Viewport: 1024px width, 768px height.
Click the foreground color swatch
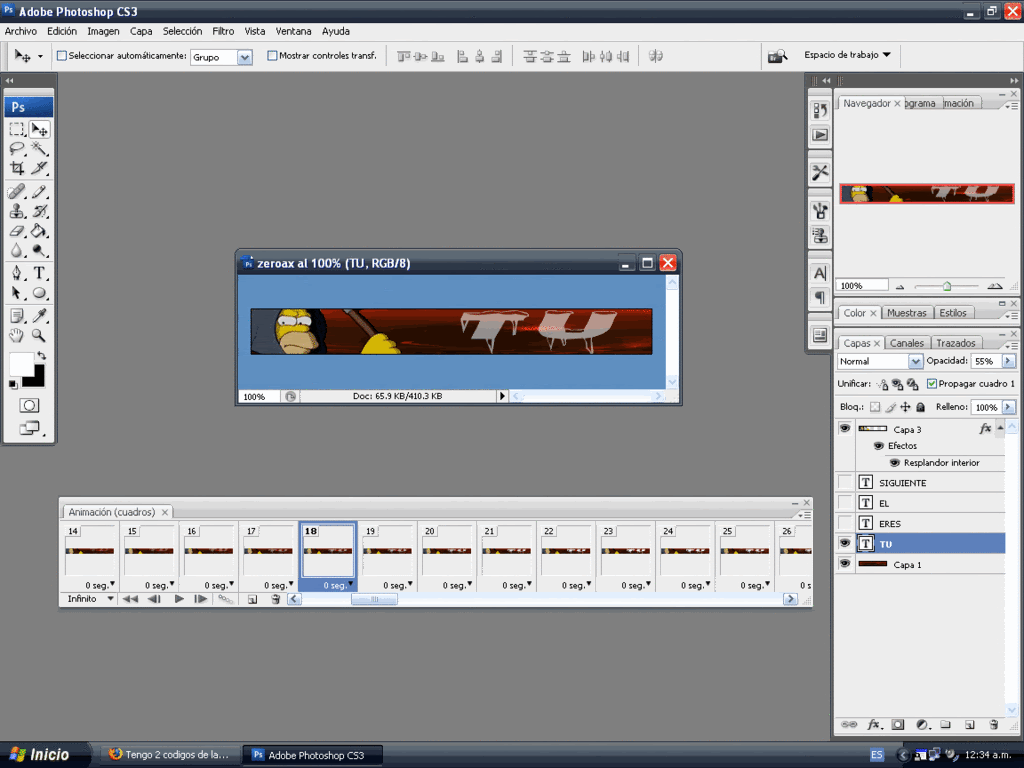pyautogui.click(x=21, y=363)
